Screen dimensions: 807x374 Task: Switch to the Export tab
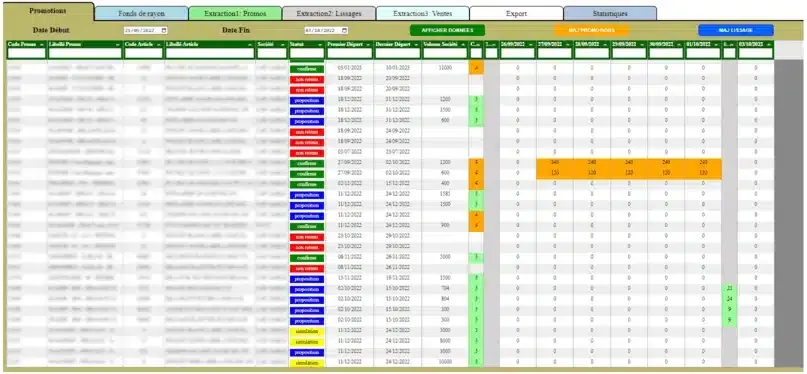(516, 14)
